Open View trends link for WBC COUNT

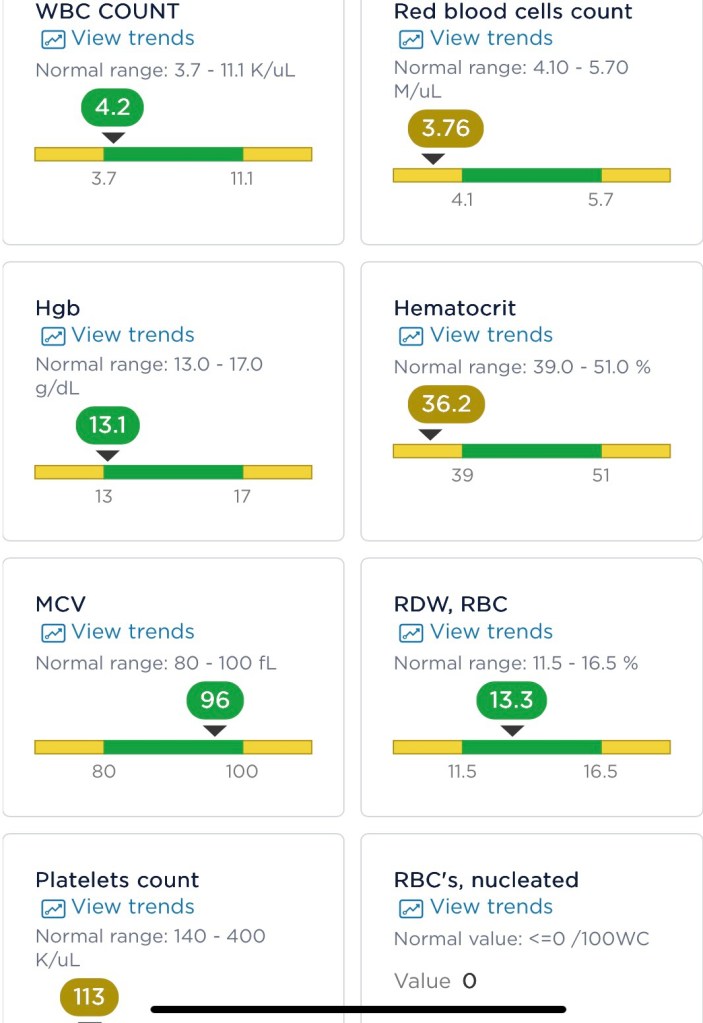tap(133, 39)
